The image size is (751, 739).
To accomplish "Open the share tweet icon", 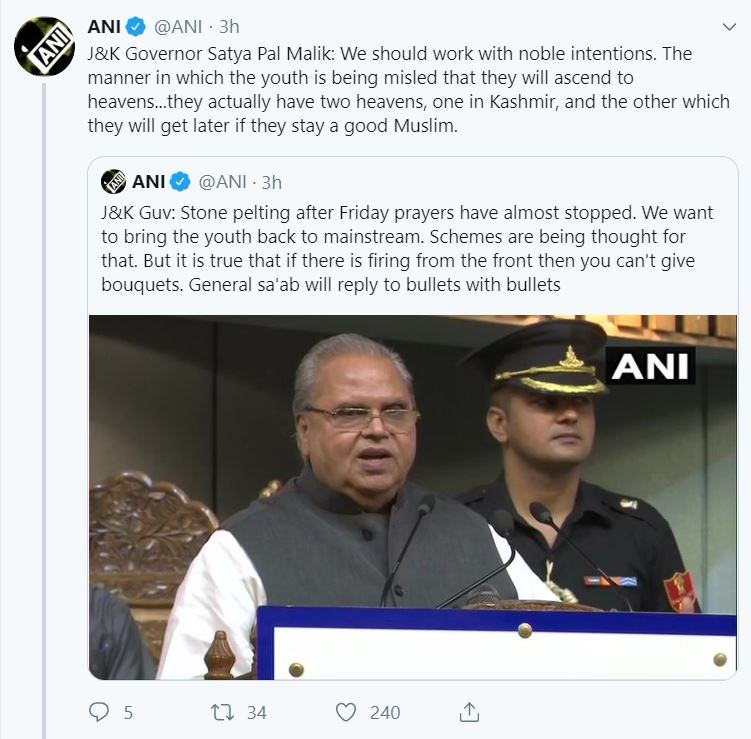I will click(471, 711).
